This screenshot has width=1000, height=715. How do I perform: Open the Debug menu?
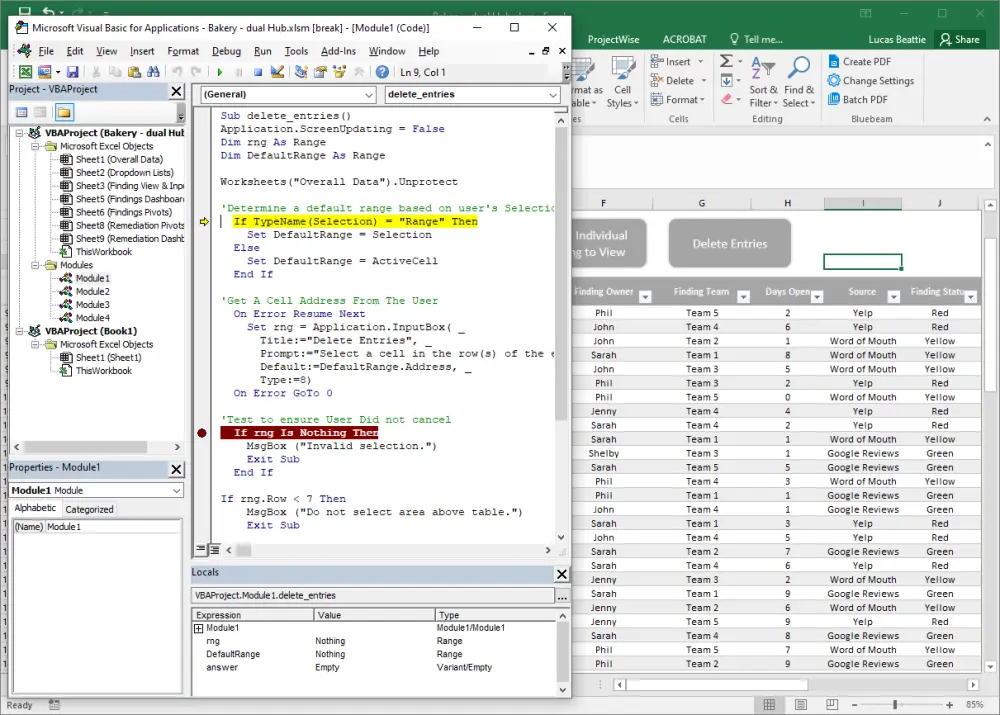(226, 51)
